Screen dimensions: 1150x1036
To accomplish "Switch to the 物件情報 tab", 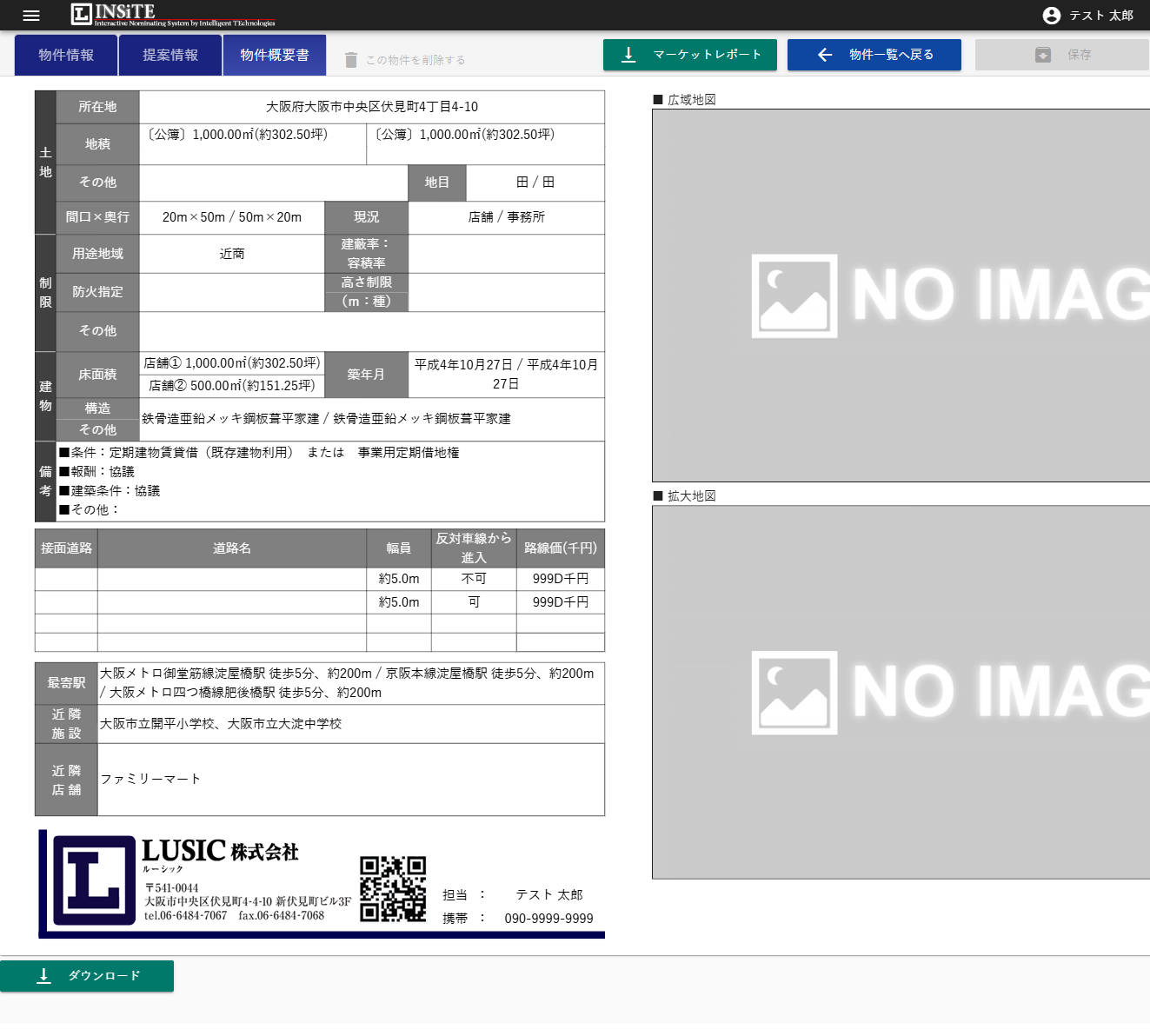I will click(65, 54).
